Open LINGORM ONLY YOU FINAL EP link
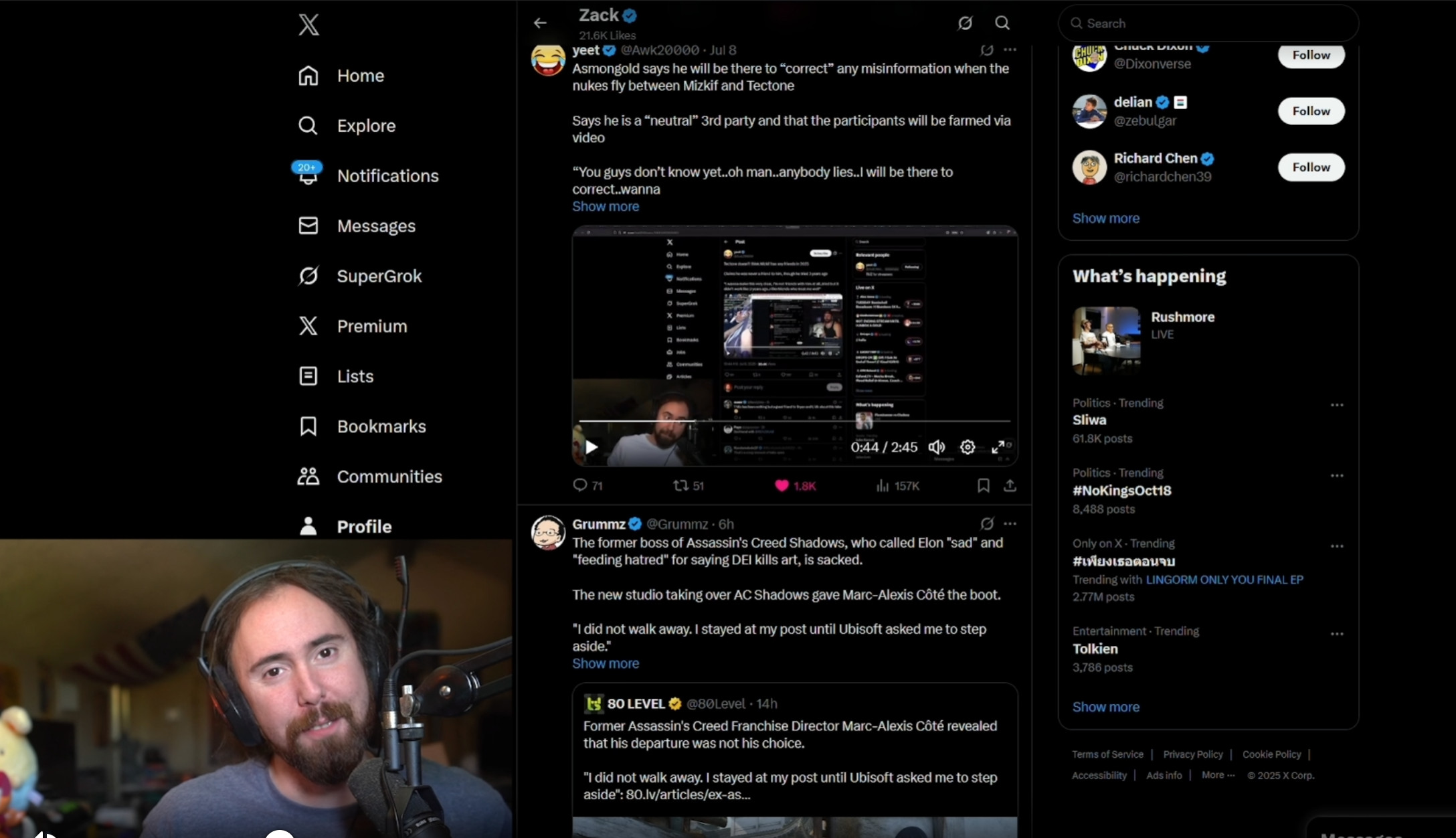 click(x=1224, y=580)
